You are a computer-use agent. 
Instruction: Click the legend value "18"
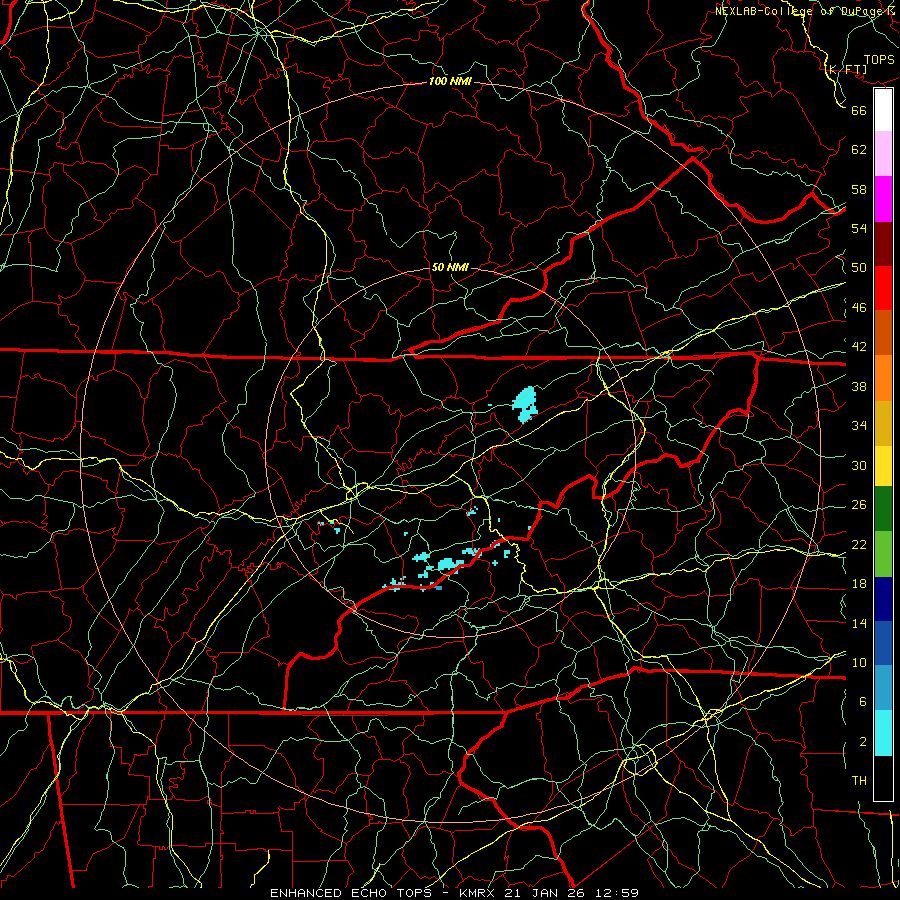tap(859, 584)
